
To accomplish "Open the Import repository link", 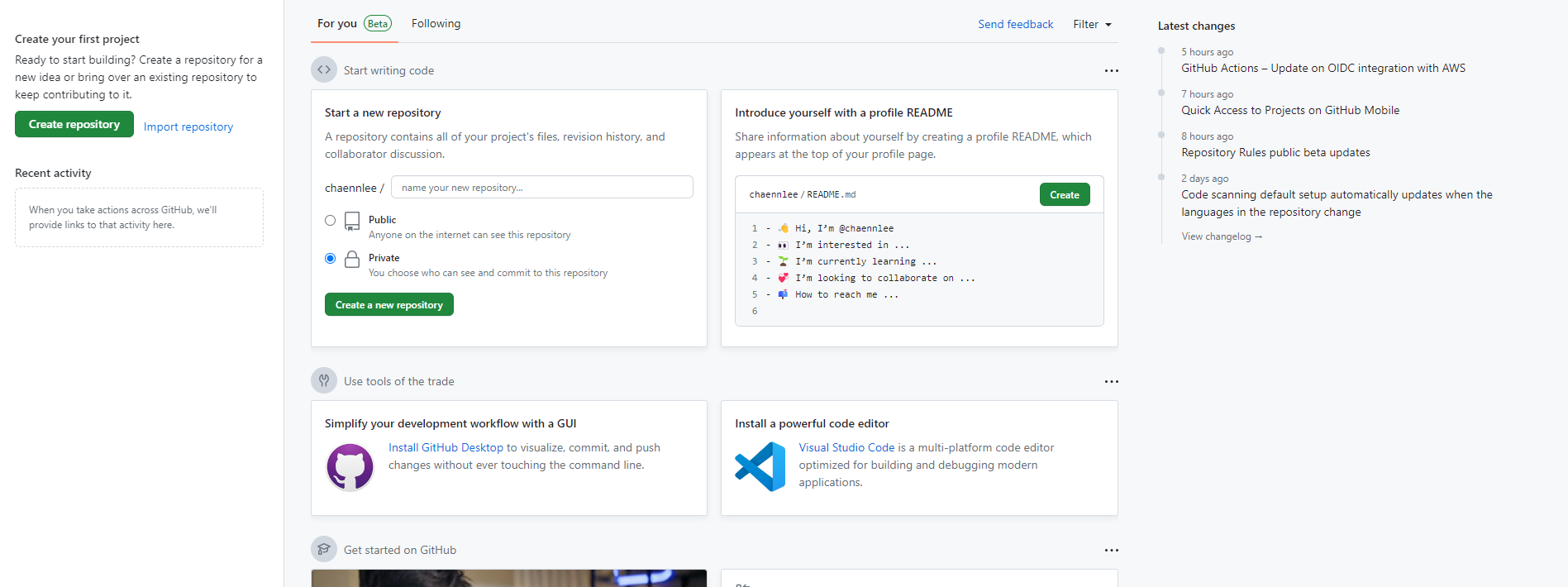I will (188, 126).
